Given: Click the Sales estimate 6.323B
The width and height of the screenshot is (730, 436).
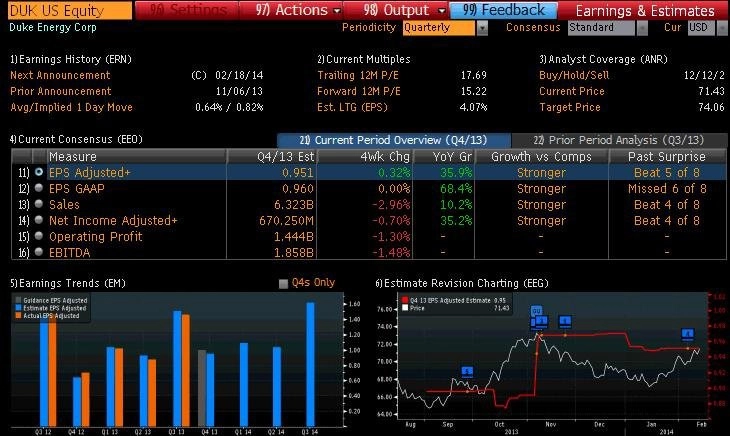Looking at the screenshot, I should click(294, 205).
